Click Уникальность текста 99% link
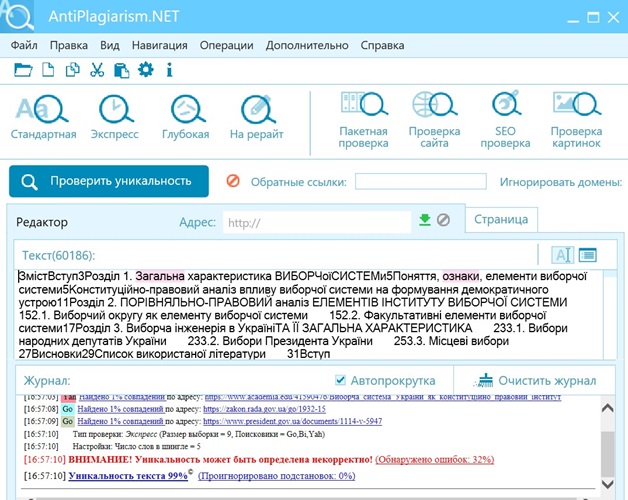 128,476
